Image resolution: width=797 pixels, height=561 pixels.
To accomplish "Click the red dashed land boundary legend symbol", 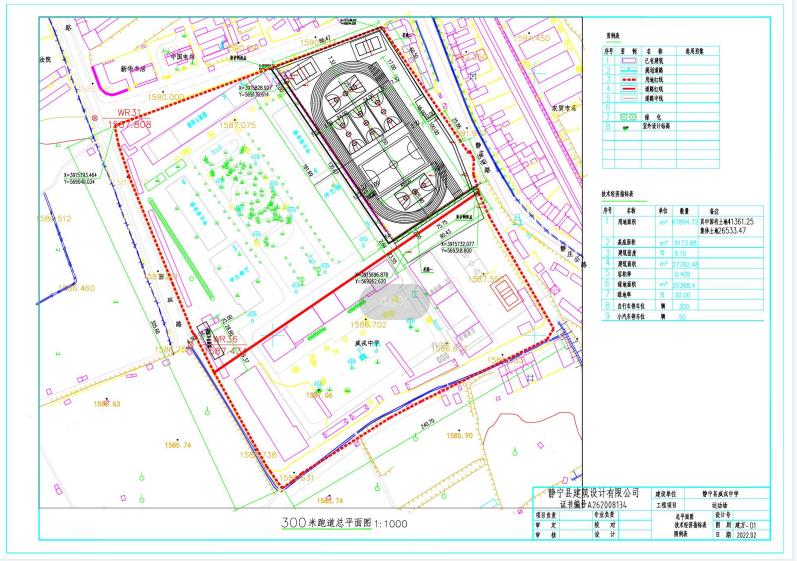I will pyautogui.click(x=628, y=80).
